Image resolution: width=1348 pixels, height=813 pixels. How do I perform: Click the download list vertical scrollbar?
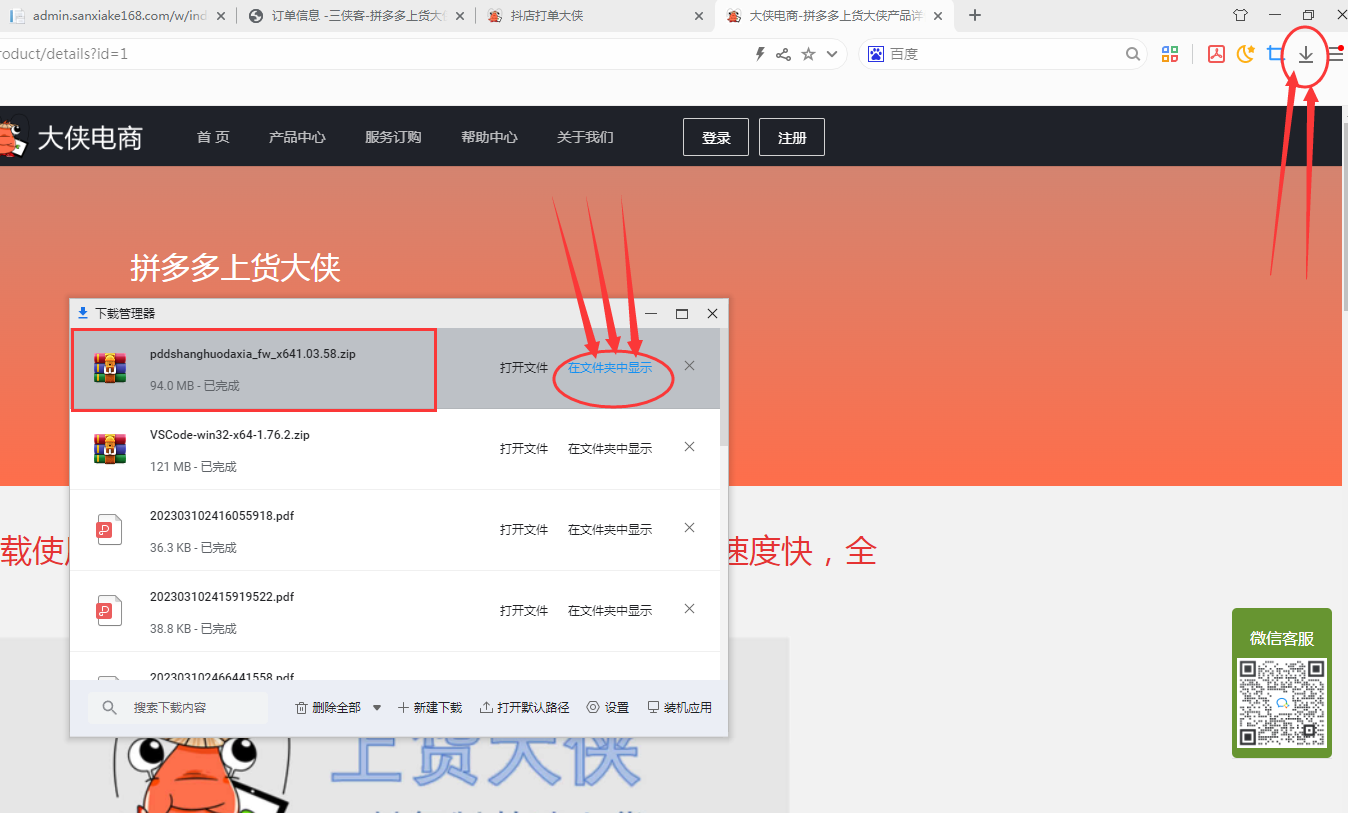click(724, 386)
